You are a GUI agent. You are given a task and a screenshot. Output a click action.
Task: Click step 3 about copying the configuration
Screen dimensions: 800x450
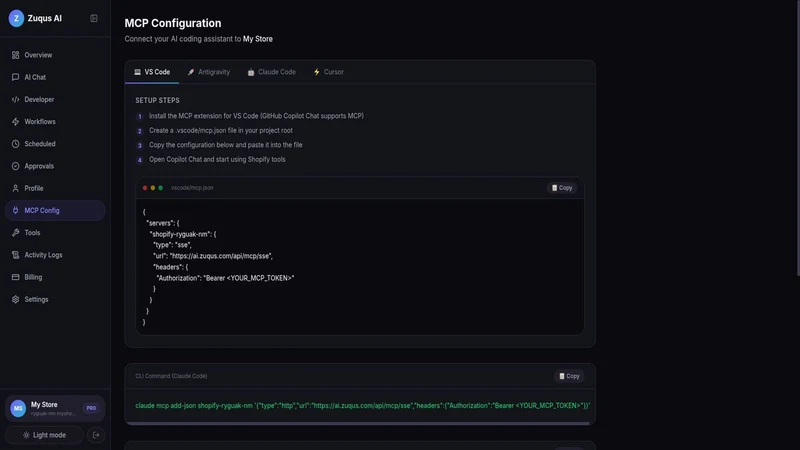[226, 145]
